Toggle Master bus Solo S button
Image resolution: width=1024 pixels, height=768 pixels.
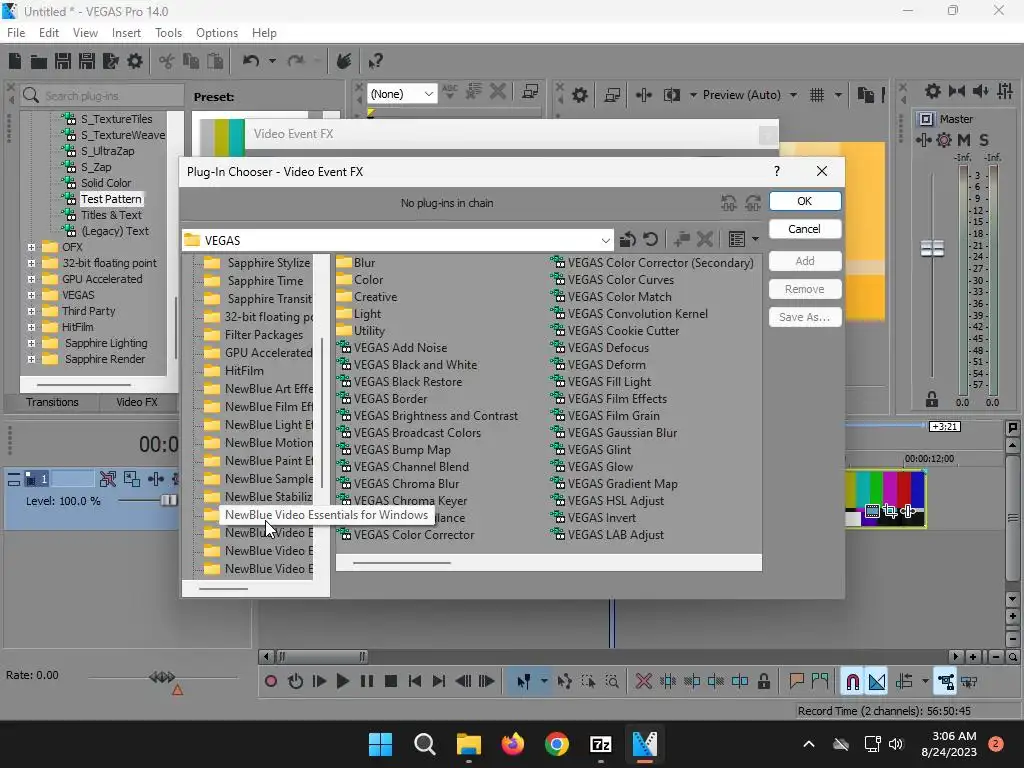(984, 140)
